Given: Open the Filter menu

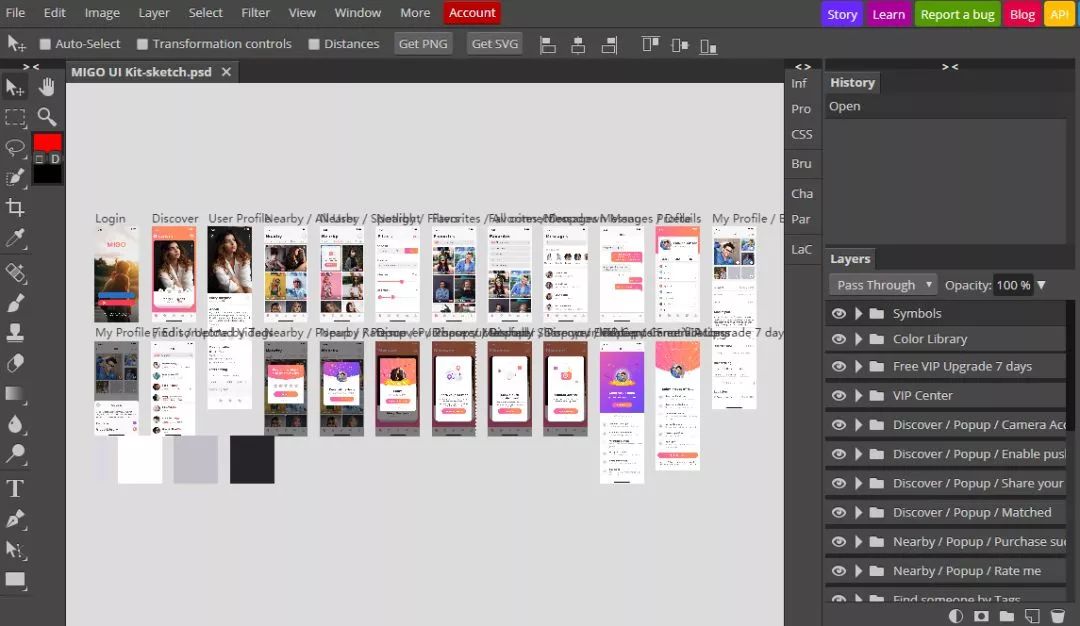Looking at the screenshot, I should [x=255, y=12].
